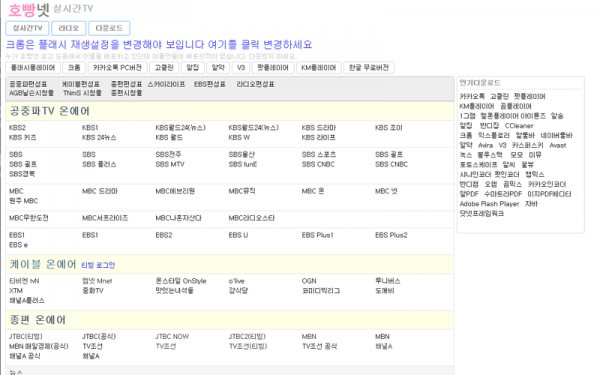
Task: Open the MBC에브리원 channel
Action: tap(175, 191)
